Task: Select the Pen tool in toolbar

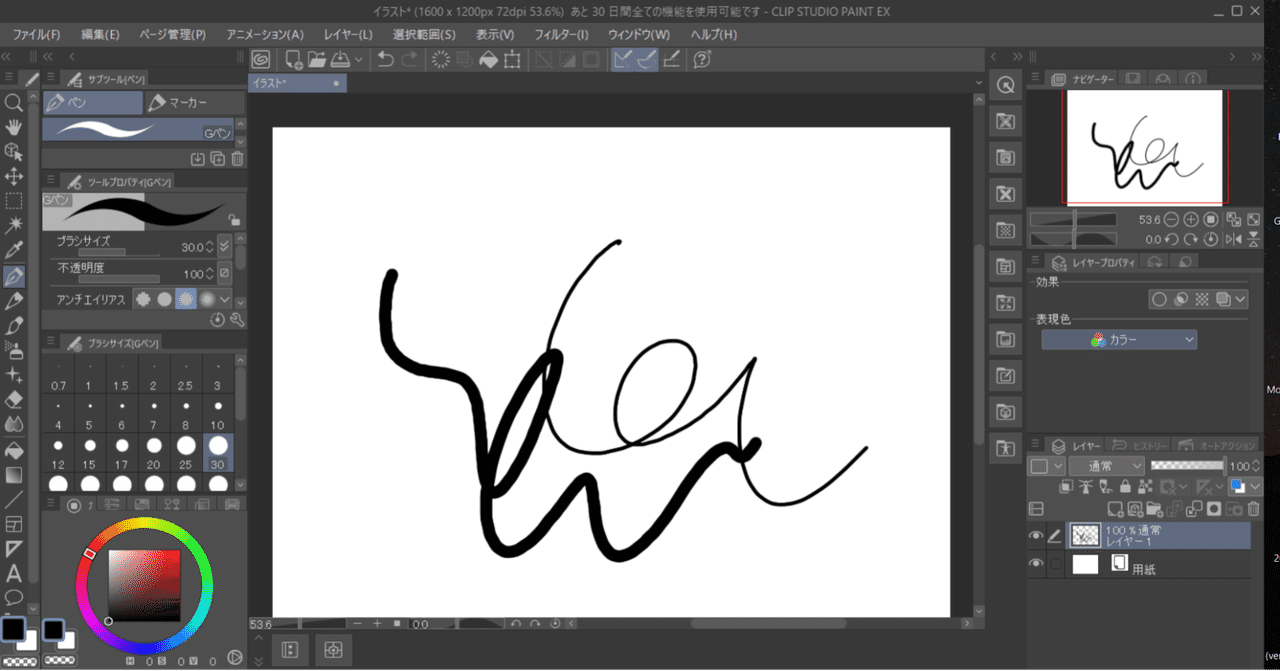Action: click(x=14, y=276)
